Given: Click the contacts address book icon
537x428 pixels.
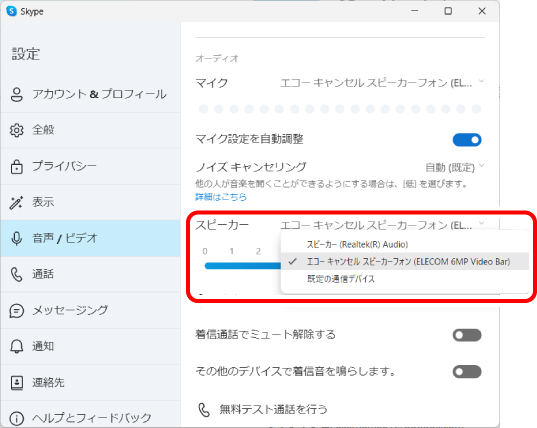Looking at the screenshot, I should 16,382.
